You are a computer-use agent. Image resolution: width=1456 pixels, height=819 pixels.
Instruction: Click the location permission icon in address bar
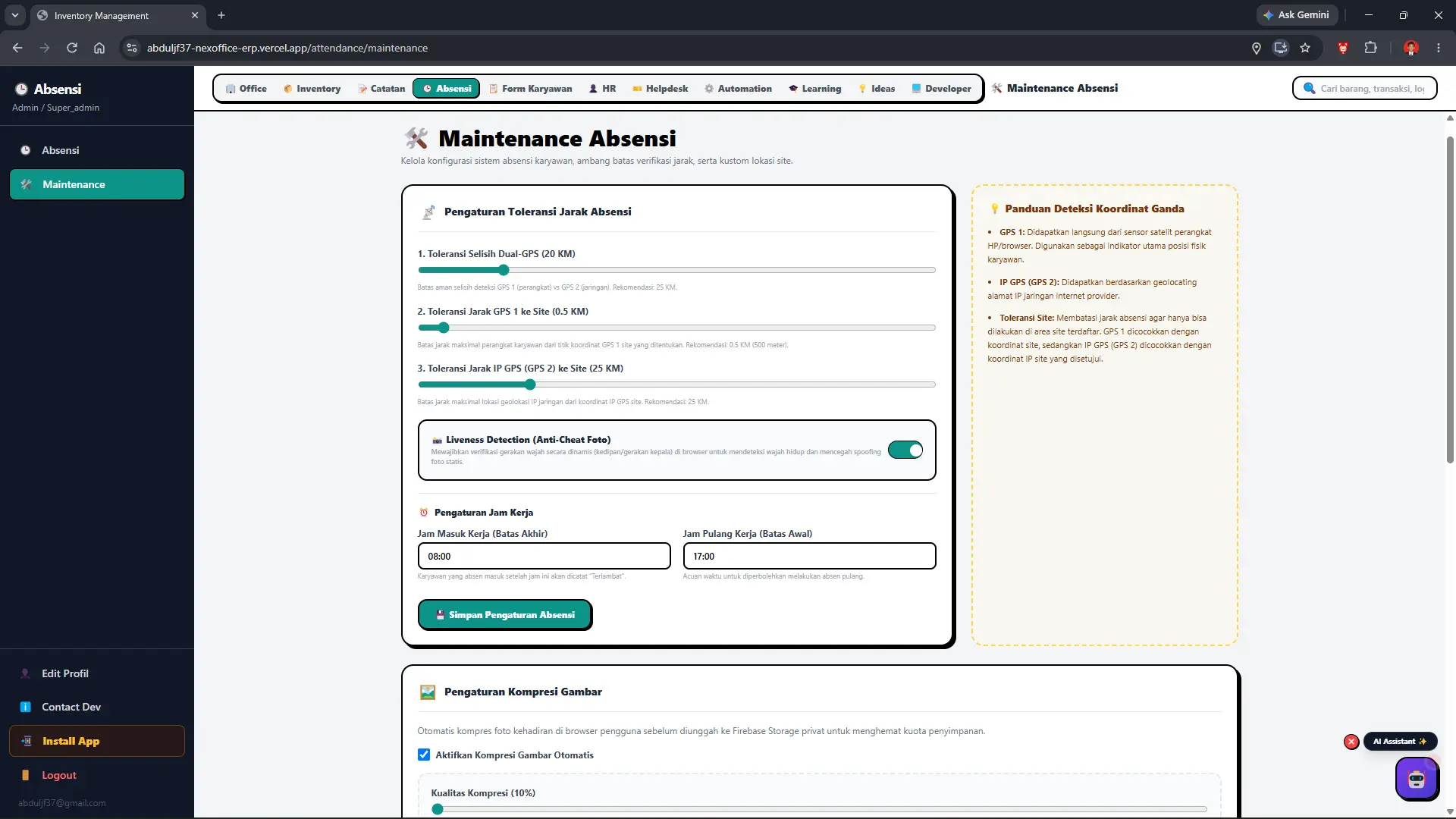pos(1257,48)
